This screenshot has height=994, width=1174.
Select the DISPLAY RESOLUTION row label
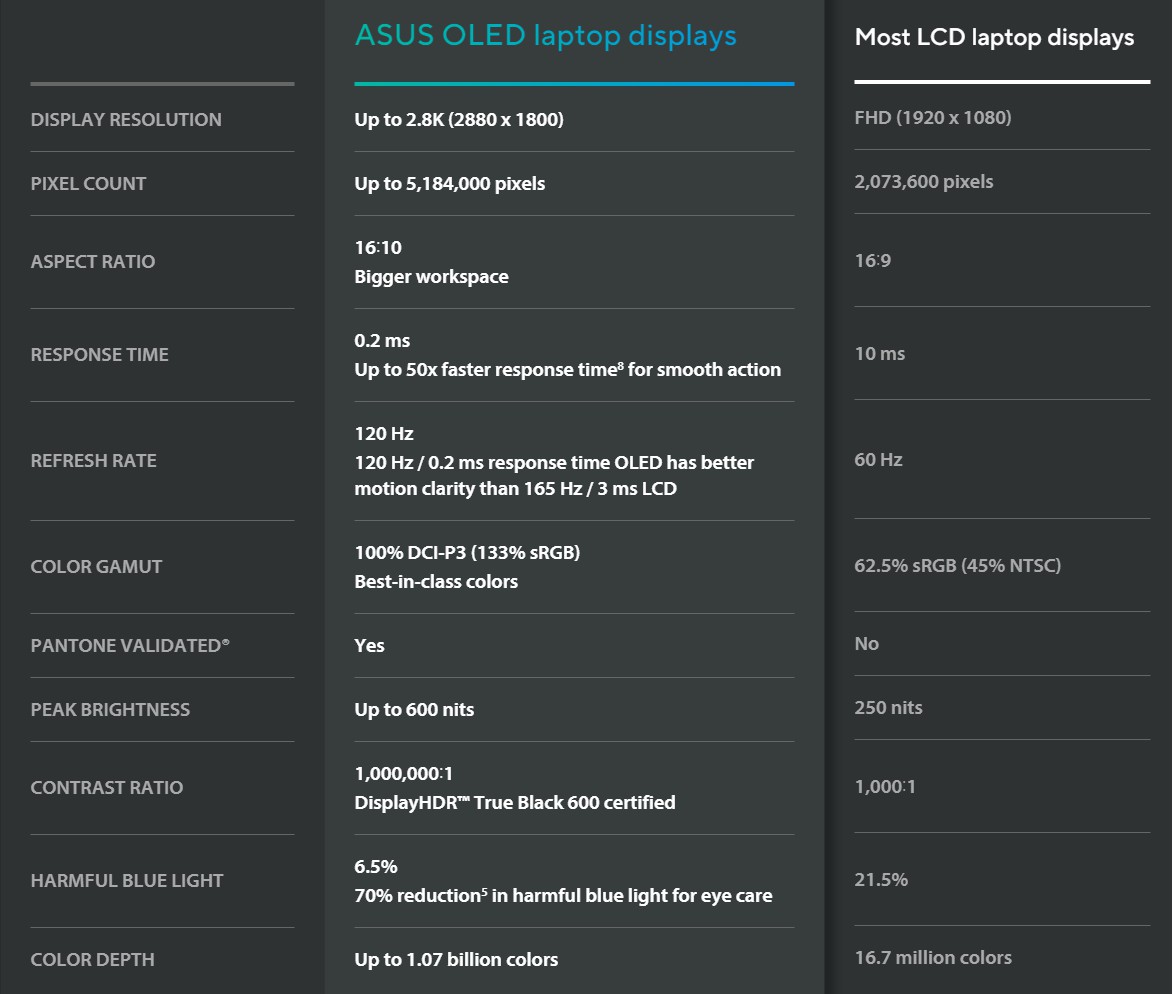coord(126,120)
